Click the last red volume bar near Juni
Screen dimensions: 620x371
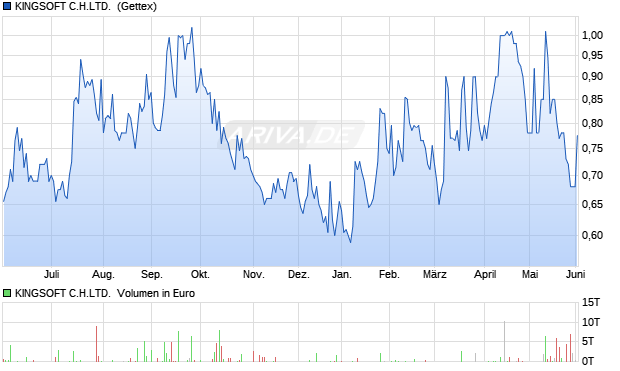570,348
